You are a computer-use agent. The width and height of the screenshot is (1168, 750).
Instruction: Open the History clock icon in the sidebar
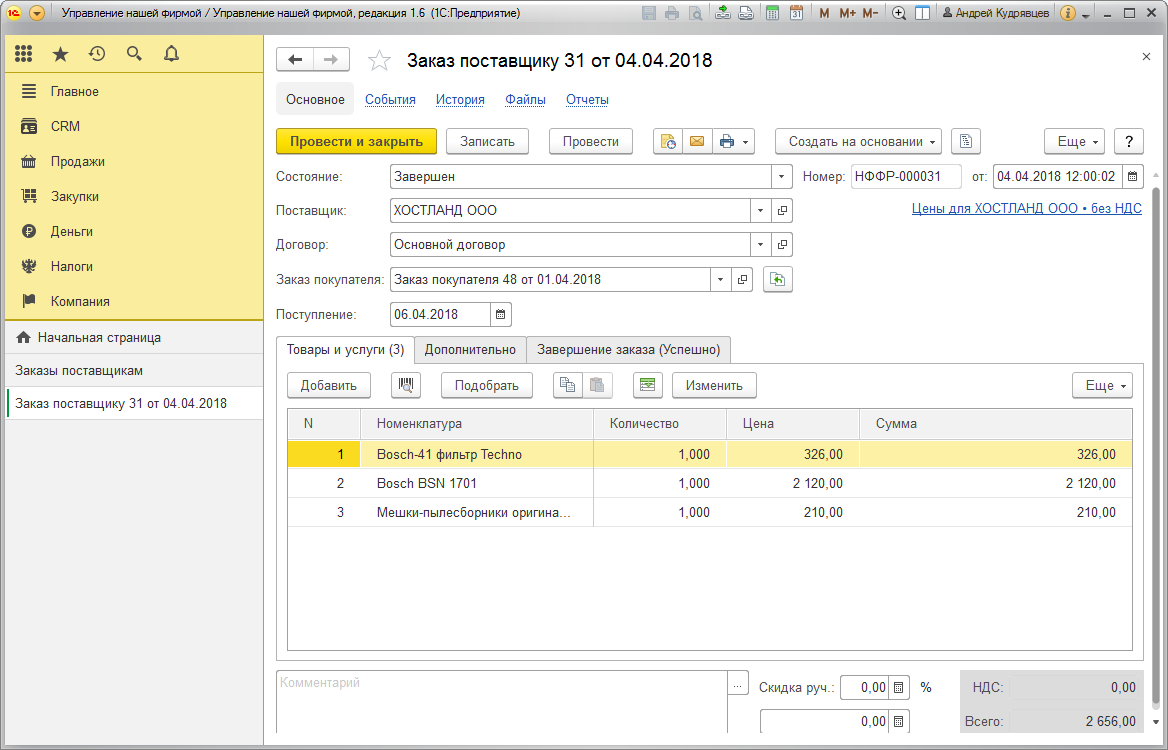pyautogui.click(x=97, y=54)
